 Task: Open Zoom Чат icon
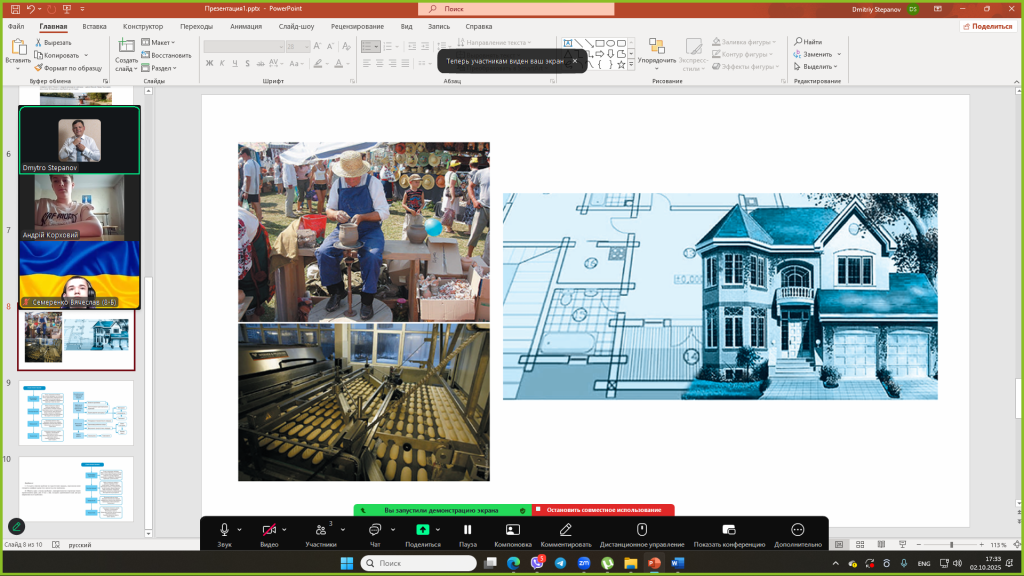coord(375,530)
